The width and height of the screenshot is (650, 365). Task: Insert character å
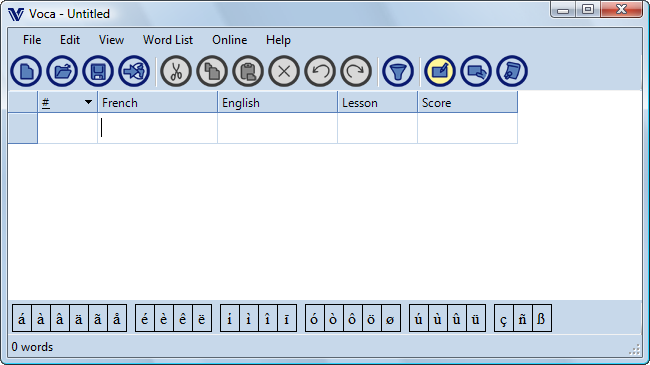pos(117,319)
